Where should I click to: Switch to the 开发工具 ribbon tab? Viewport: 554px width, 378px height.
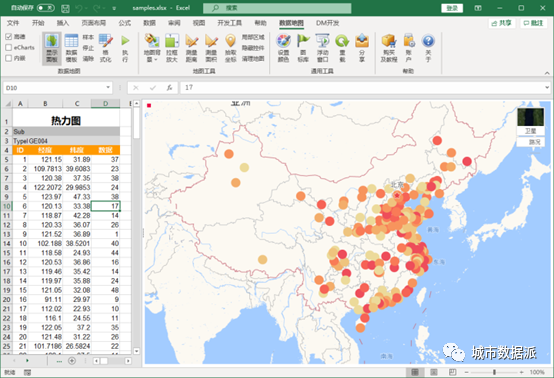point(229,23)
